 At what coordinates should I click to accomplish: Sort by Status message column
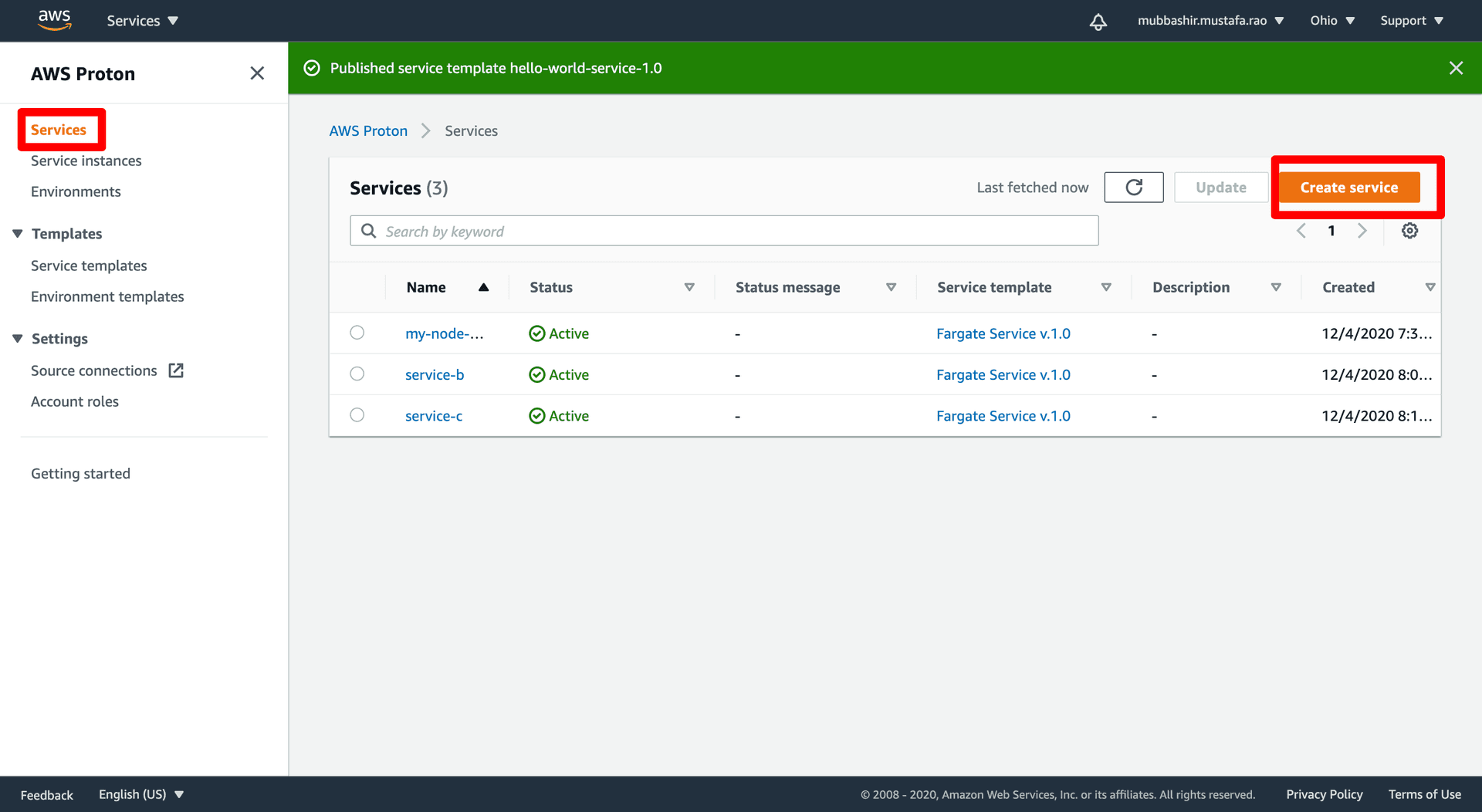891,287
